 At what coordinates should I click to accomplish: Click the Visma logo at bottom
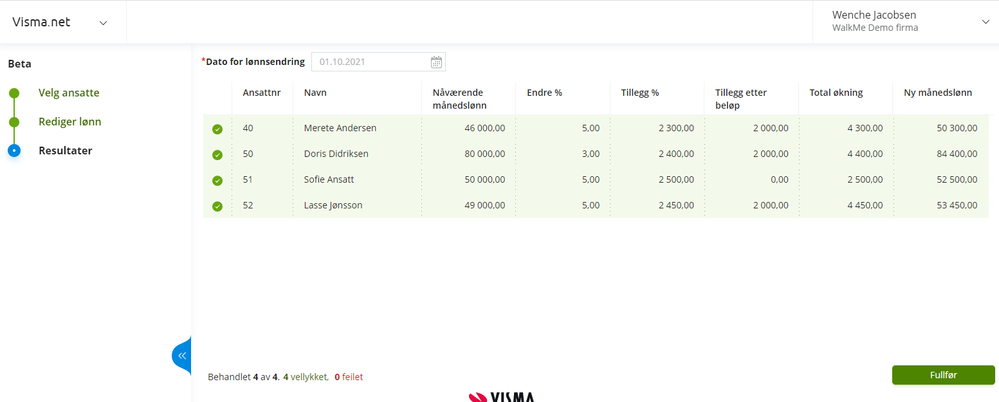point(502,396)
